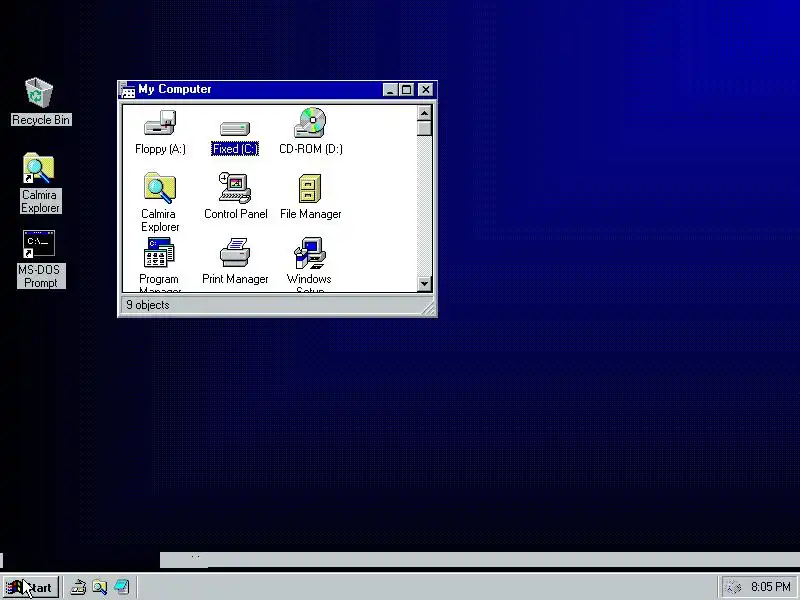
Task: Maximize the My Computer window
Action: point(407,90)
